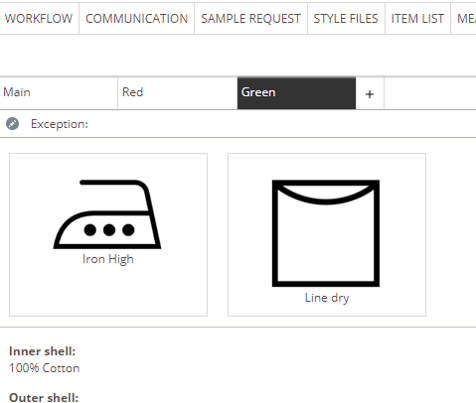Click the Exception field label
Screen dimensions: 476x403
(60, 124)
